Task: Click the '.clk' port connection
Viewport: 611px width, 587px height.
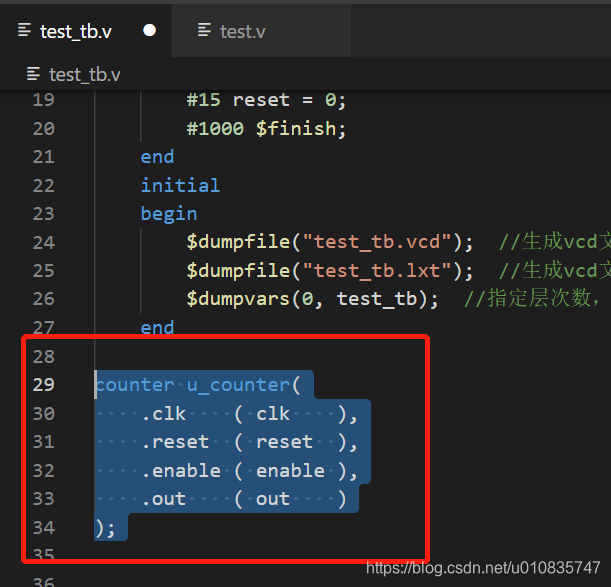Action: click(x=249, y=414)
